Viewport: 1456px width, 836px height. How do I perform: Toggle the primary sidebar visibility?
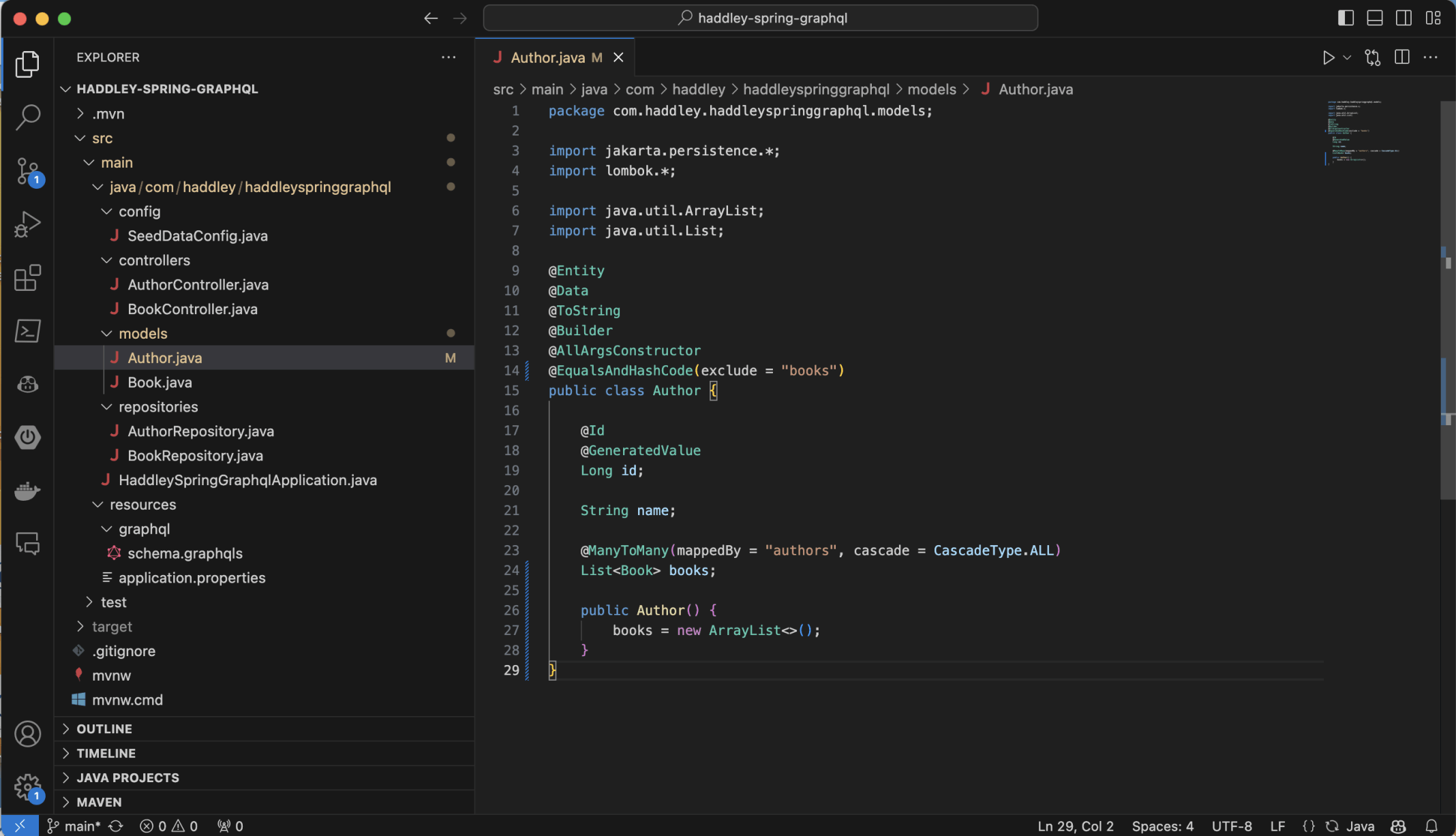point(1346,18)
